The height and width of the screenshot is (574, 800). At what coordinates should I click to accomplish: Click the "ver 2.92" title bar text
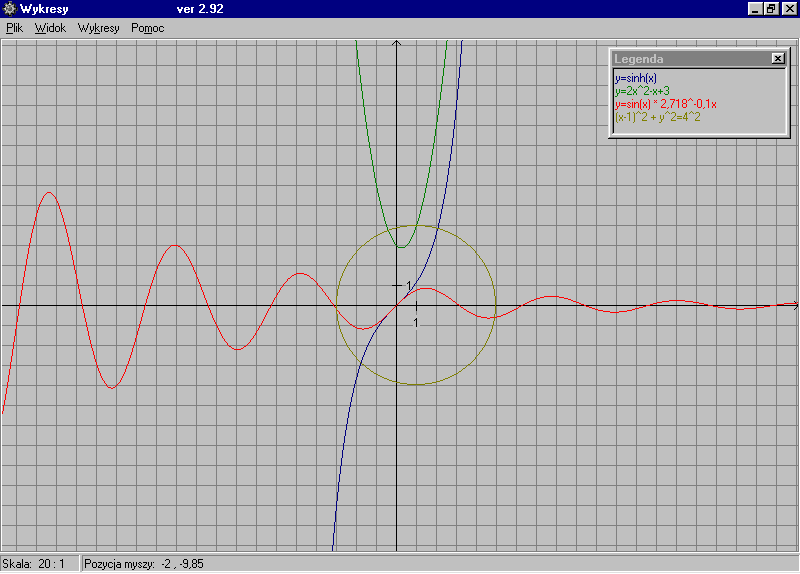point(198,9)
